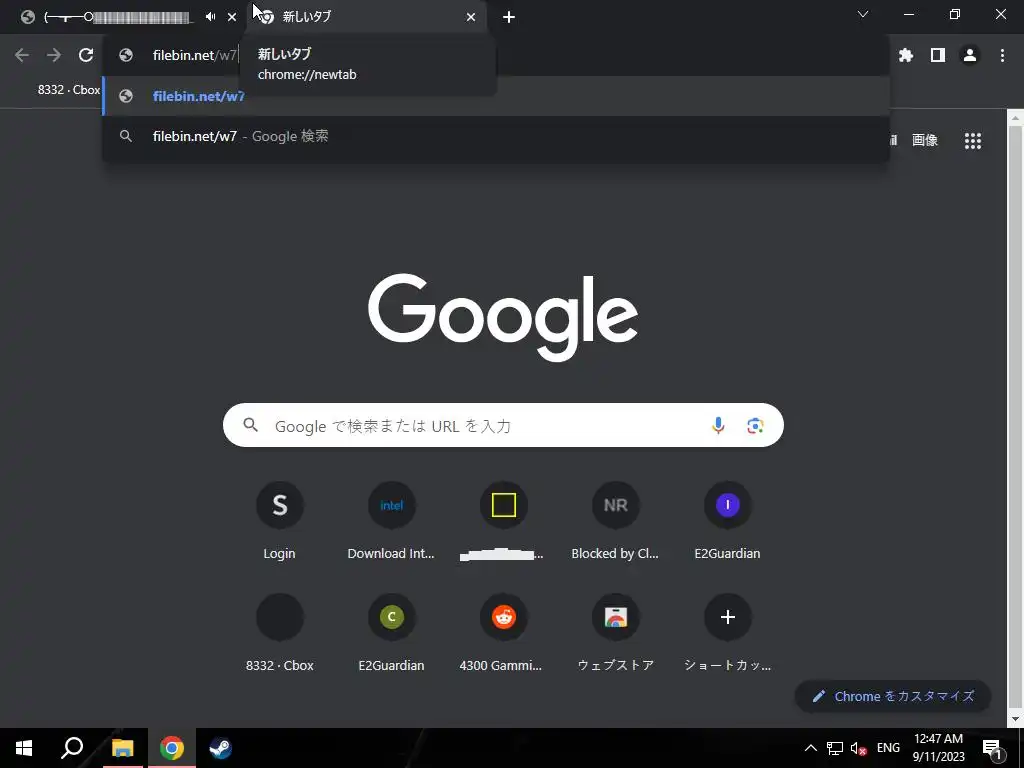
Task: Add a new shortcut with plus tile
Action: 727,633
